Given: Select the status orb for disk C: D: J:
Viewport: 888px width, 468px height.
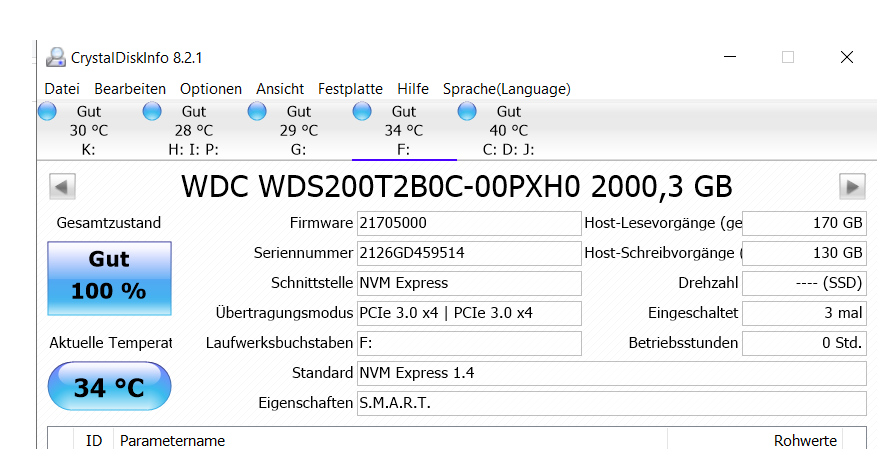Looking at the screenshot, I should pos(467,111).
